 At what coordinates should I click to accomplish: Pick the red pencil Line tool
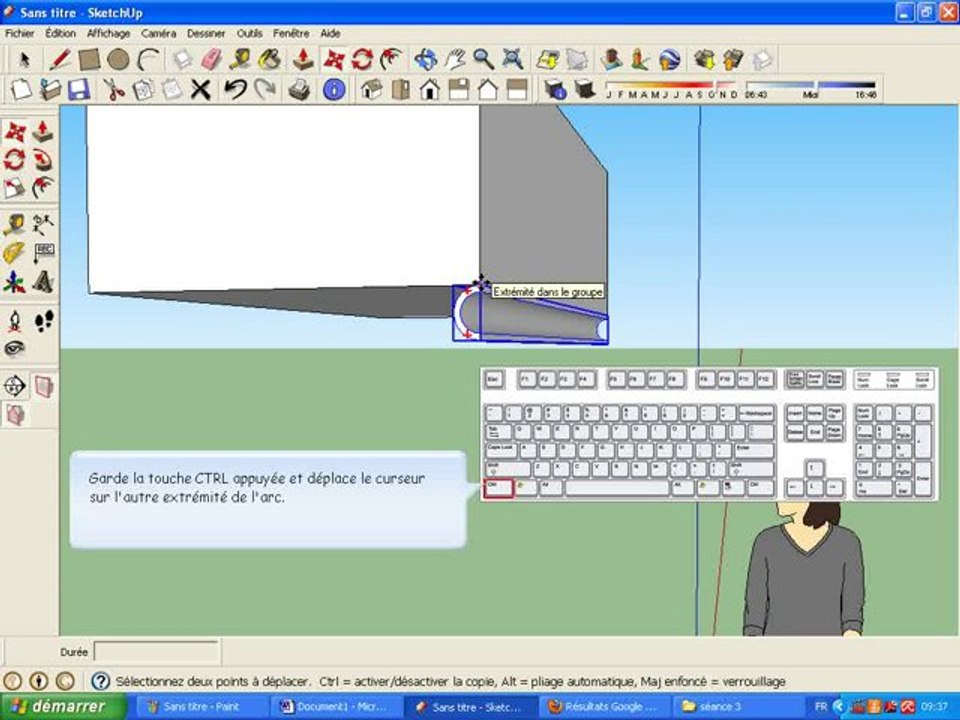[x=59, y=60]
